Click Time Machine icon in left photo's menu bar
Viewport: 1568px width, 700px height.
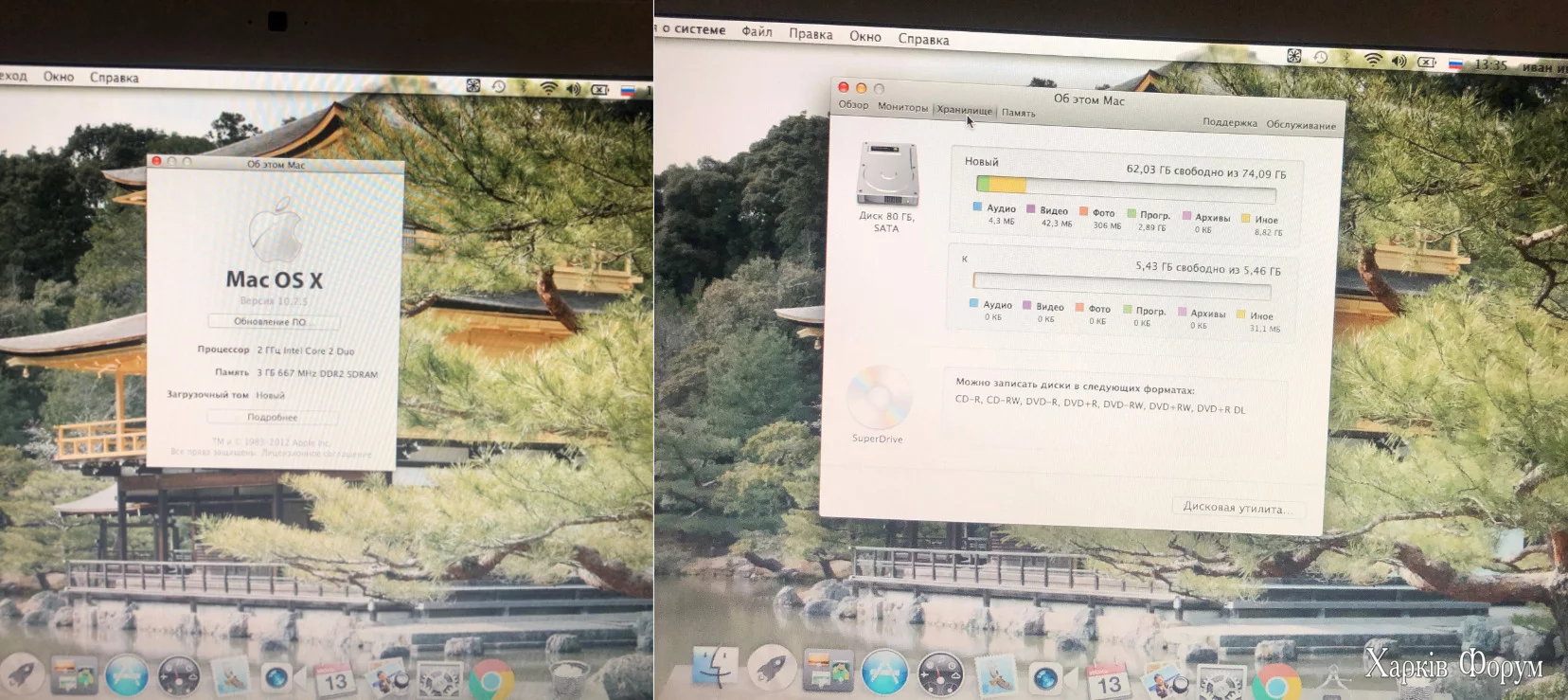pos(499,86)
